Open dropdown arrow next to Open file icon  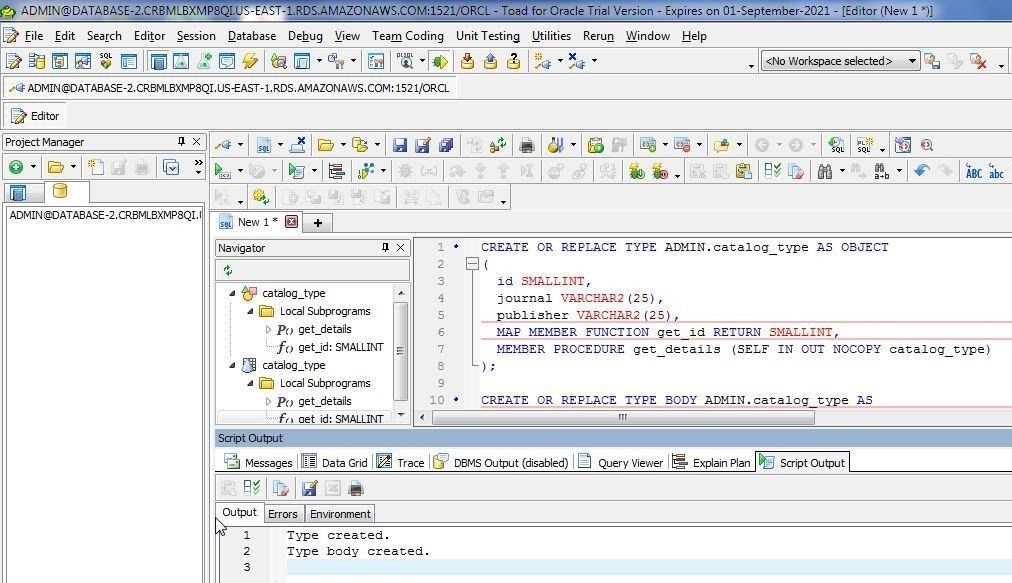[343, 145]
